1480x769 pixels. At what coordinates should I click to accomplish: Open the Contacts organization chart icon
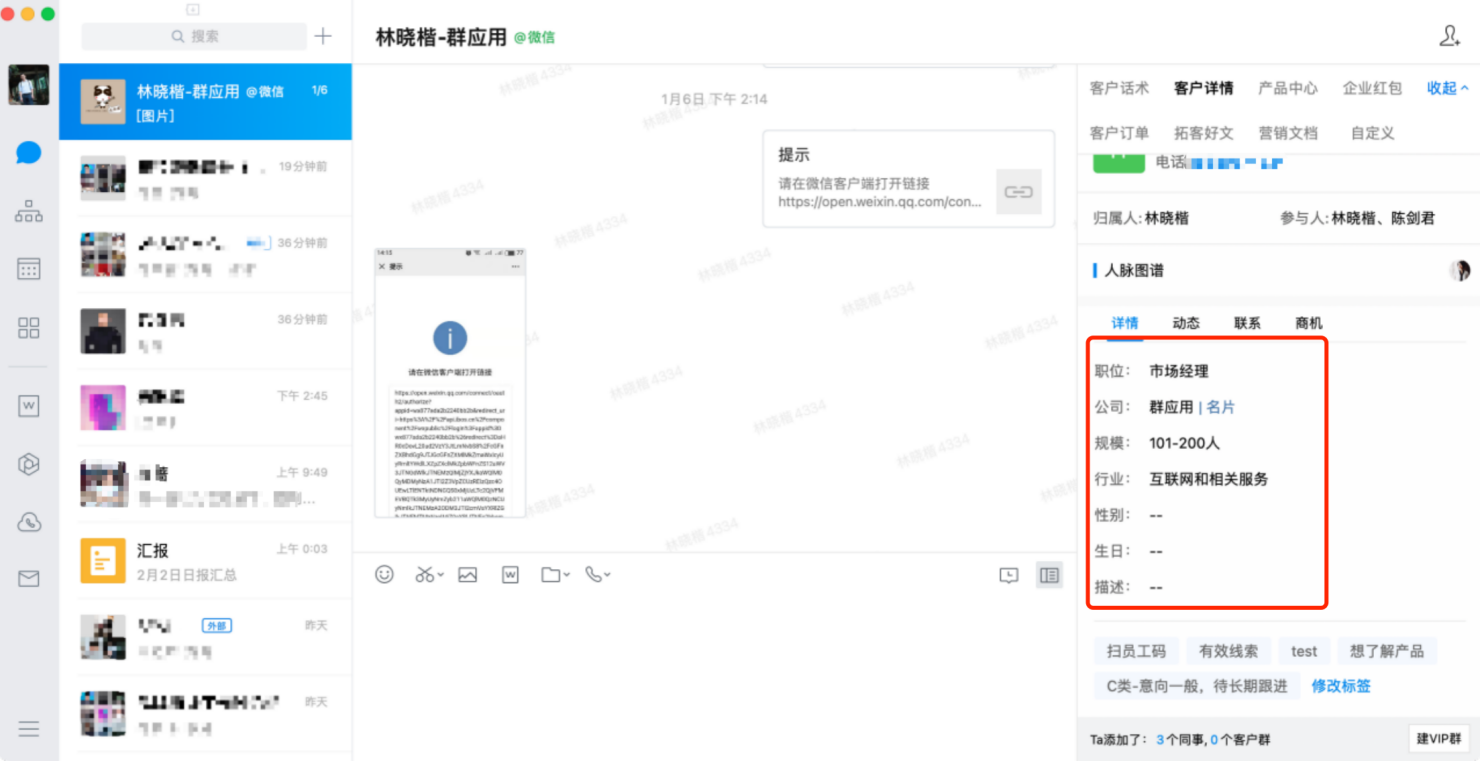(x=29, y=211)
